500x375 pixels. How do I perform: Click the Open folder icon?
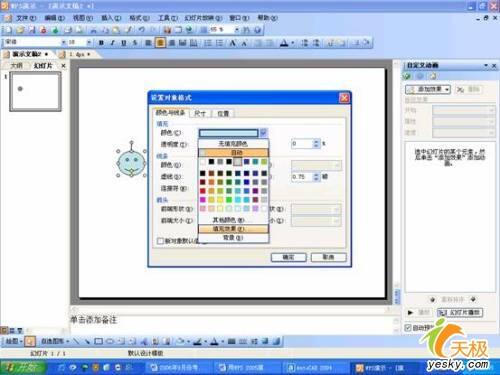pos(20,30)
